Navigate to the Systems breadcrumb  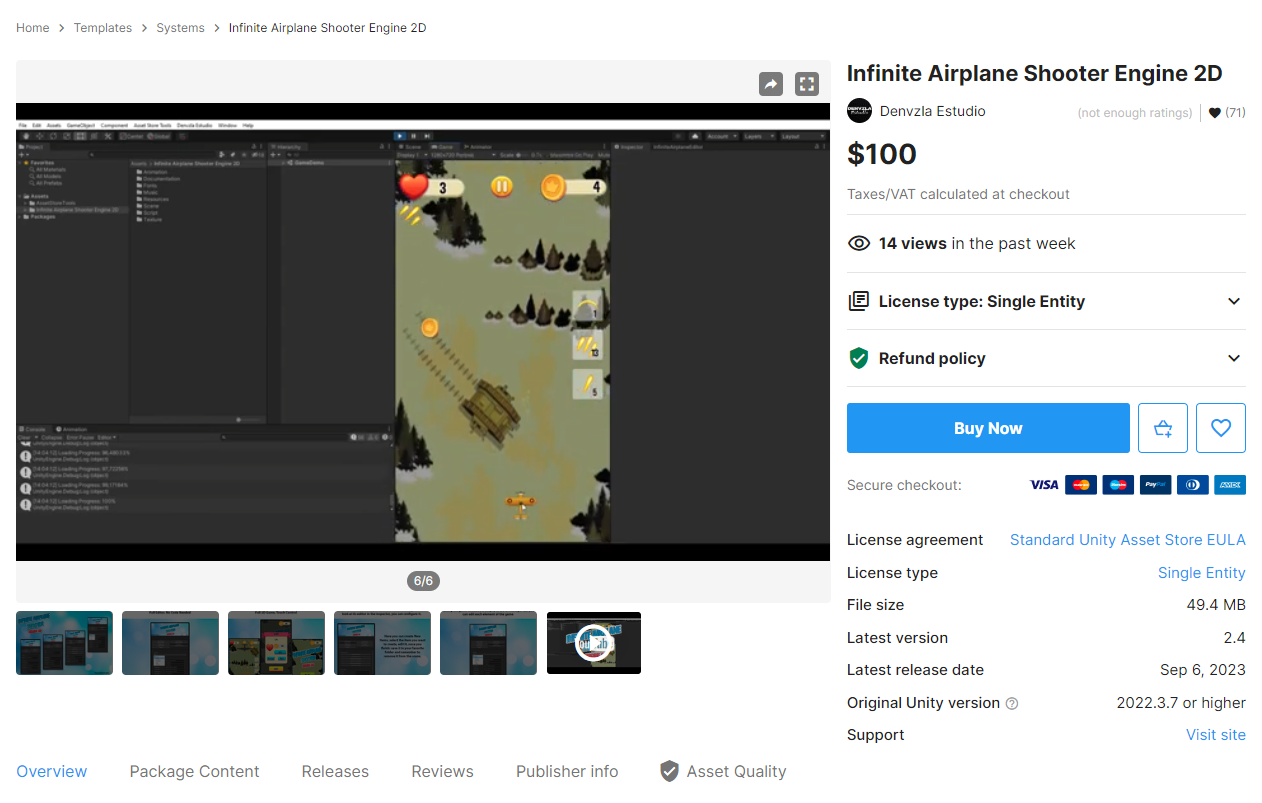180,28
